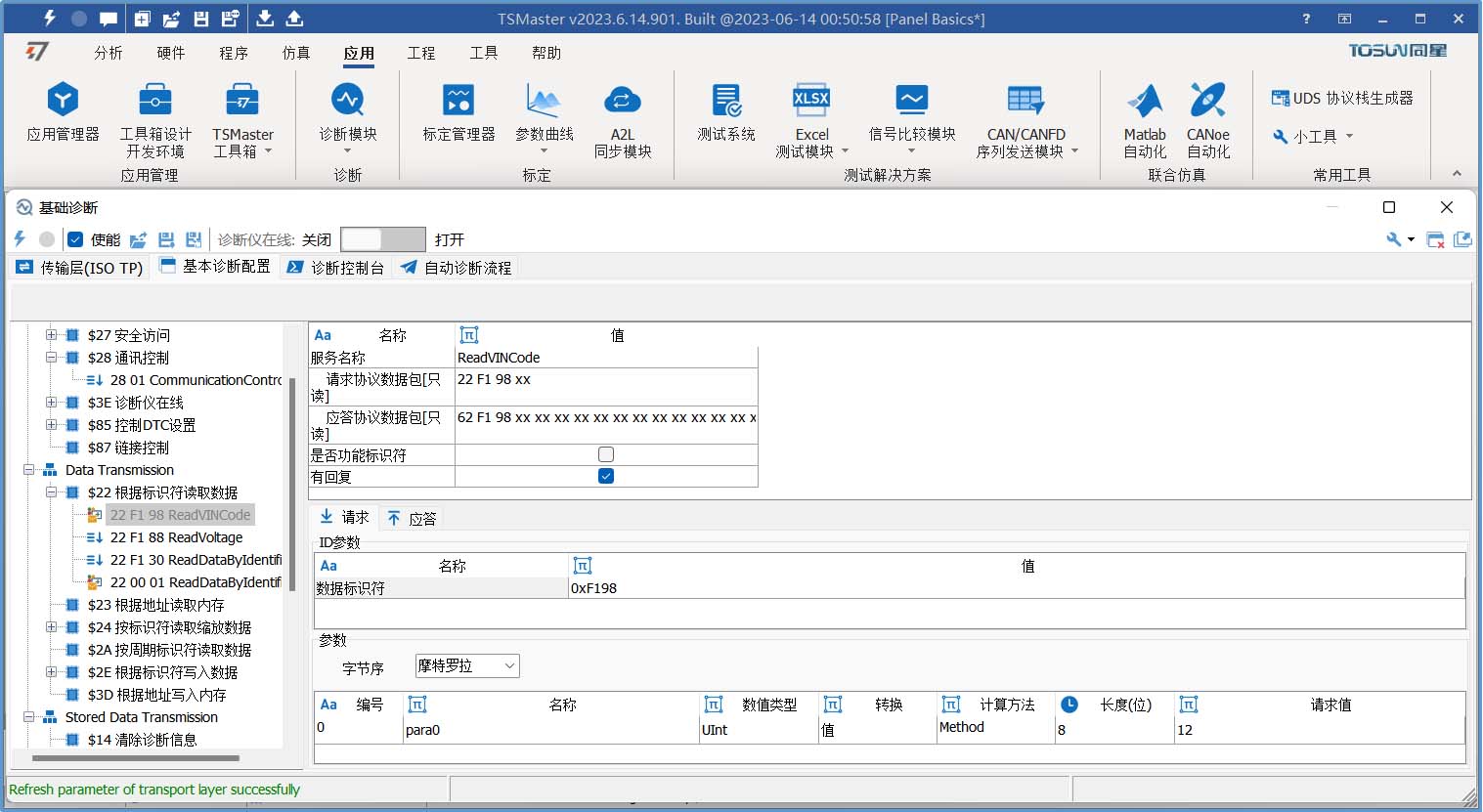Open the CAN/CANFD 序列发送模块

tap(1026, 119)
